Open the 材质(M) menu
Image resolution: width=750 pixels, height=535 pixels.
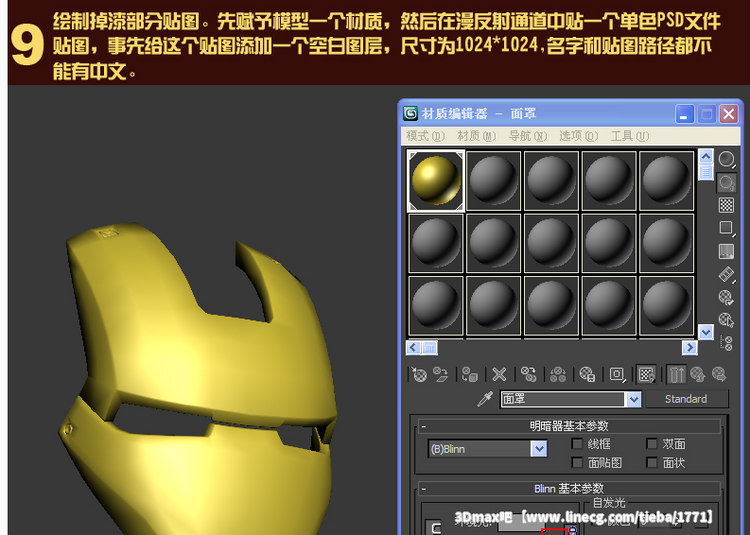476,136
